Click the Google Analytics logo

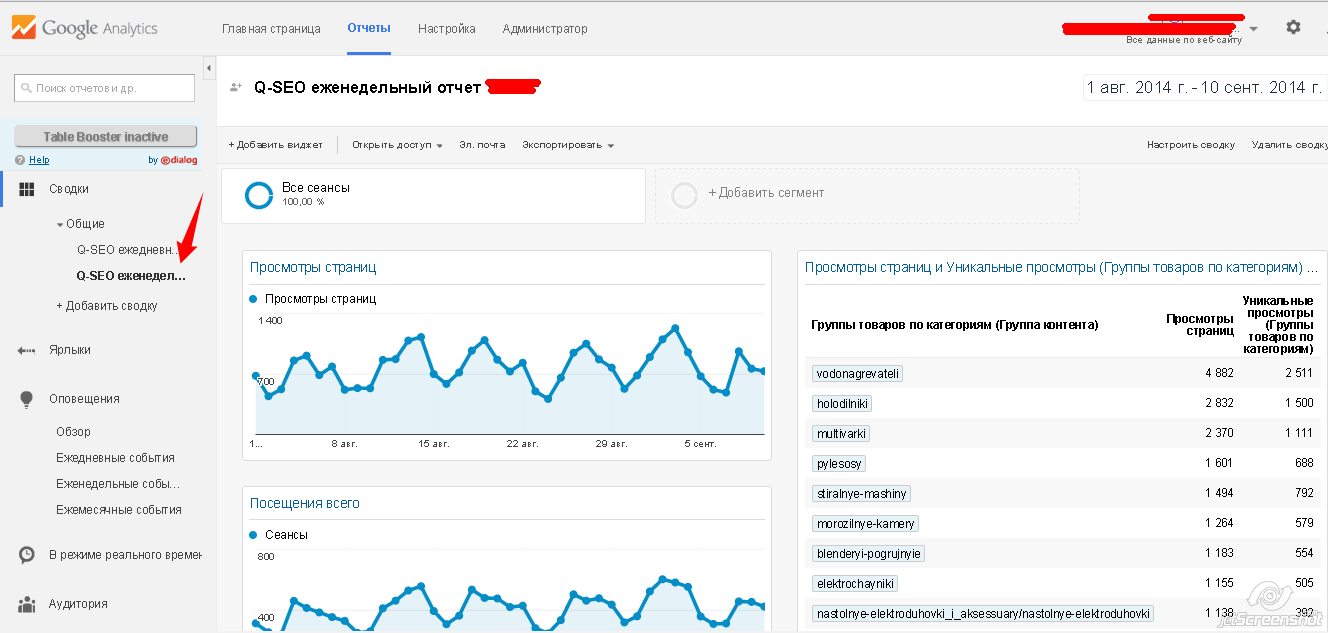(x=85, y=28)
